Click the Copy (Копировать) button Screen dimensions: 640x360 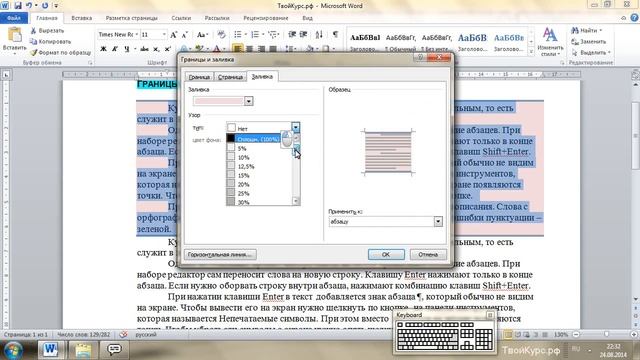(x=50, y=42)
